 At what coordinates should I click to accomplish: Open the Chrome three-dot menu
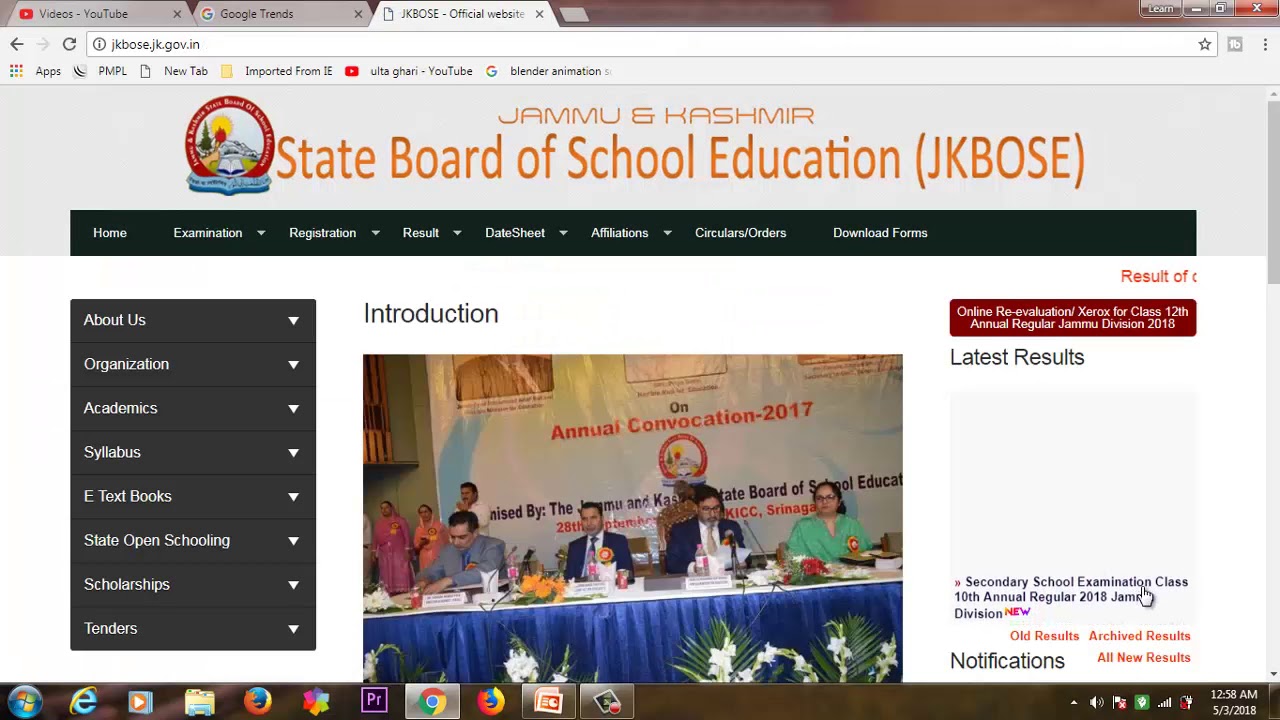1265,44
